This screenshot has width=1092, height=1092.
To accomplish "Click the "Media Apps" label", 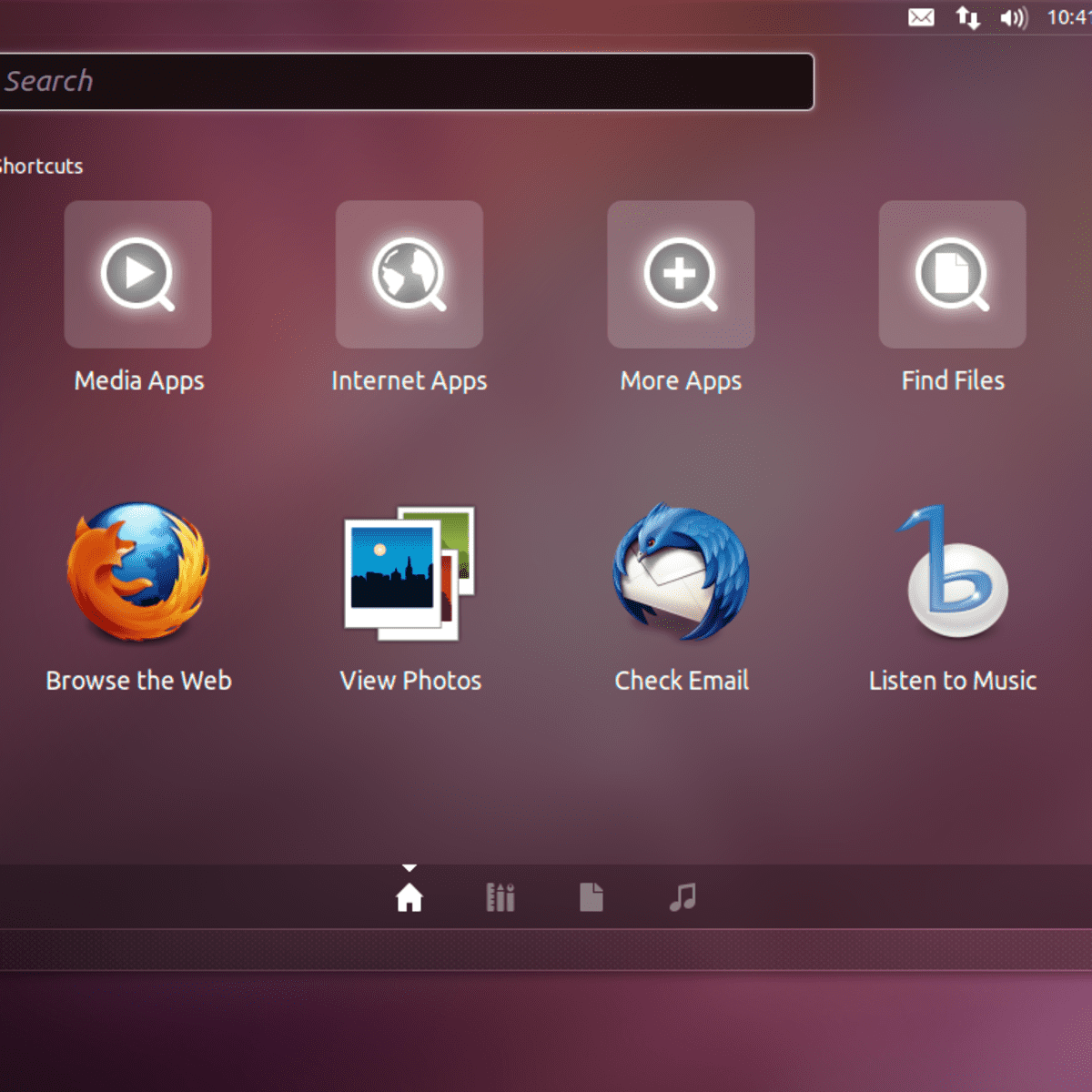I will coord(139,380).
